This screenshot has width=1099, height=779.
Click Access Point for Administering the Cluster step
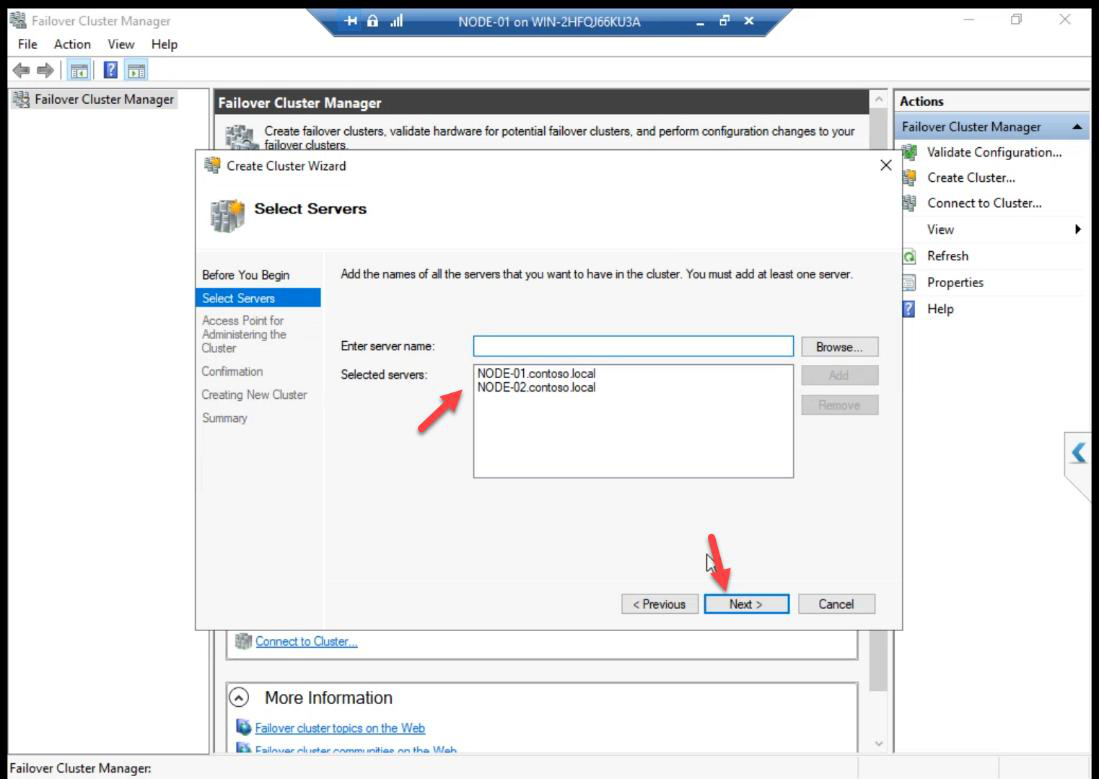point(244,334)
